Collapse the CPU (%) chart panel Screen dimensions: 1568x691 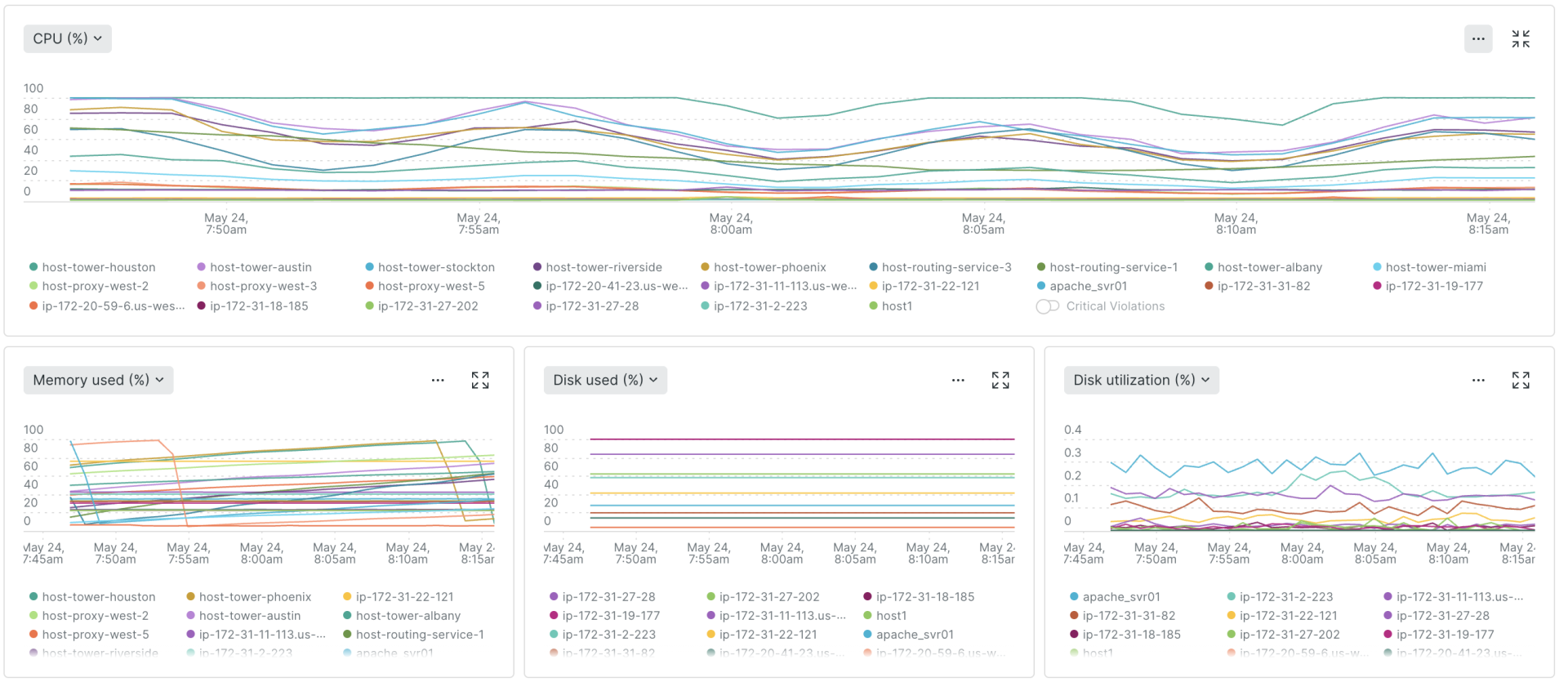point(1521,38)
